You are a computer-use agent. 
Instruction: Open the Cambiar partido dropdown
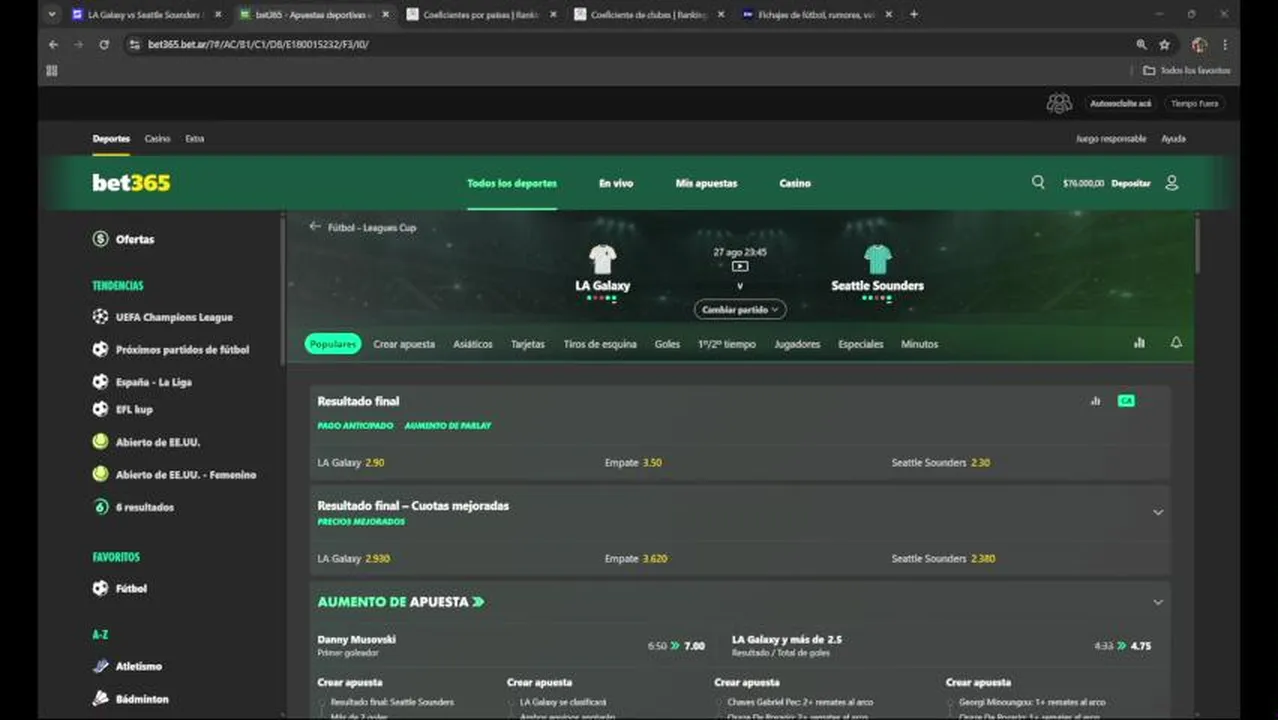(740, 310)
